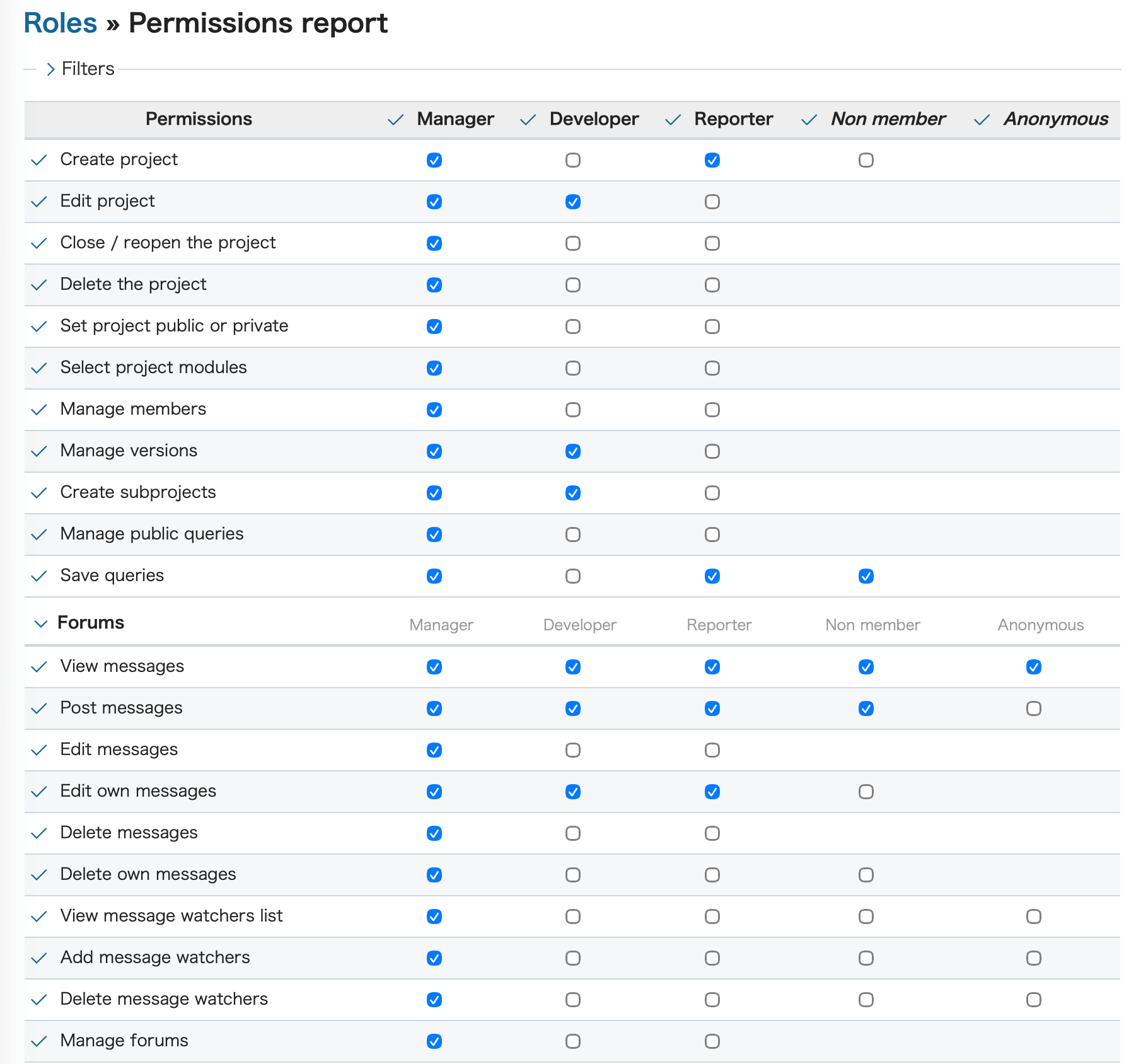The width and height of the screenshot is (1136, 1064).
Task: Enable Delete messages for Reporter
Action: tap(712, 833)
